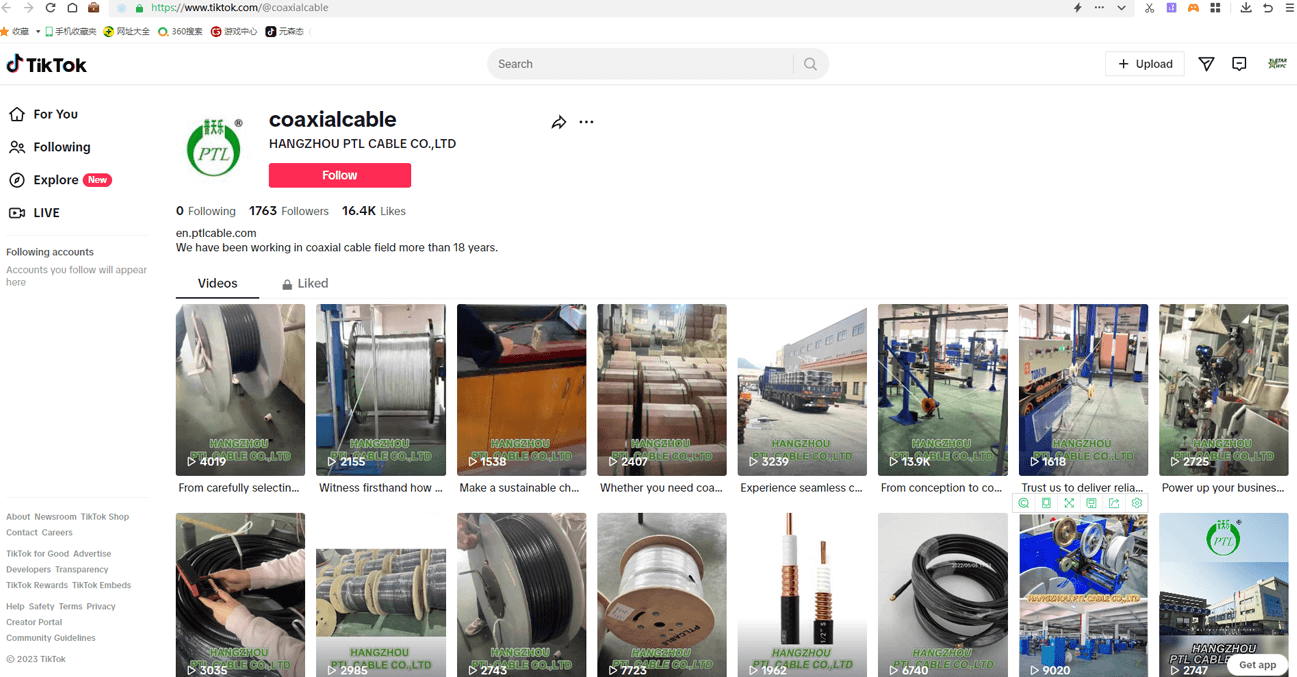Open browser home page icon
This screenshot has height=677, width=1297.
(x=72, y=8)
